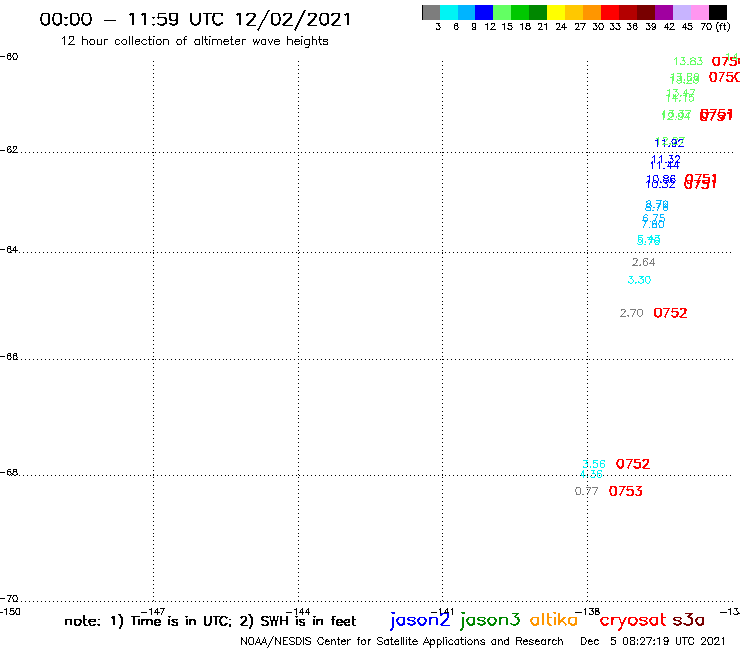Viewport: 740px width, 650px height.
Task: Click the purple legend swatch
Action: [664, 12]
